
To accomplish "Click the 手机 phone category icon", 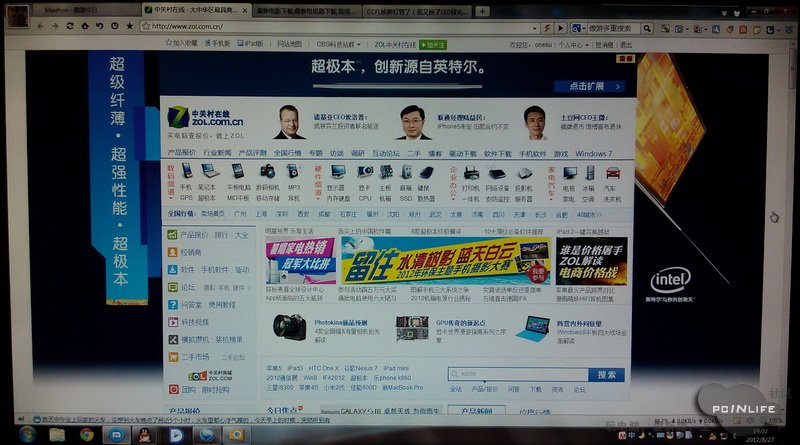I will pos(186,171).
